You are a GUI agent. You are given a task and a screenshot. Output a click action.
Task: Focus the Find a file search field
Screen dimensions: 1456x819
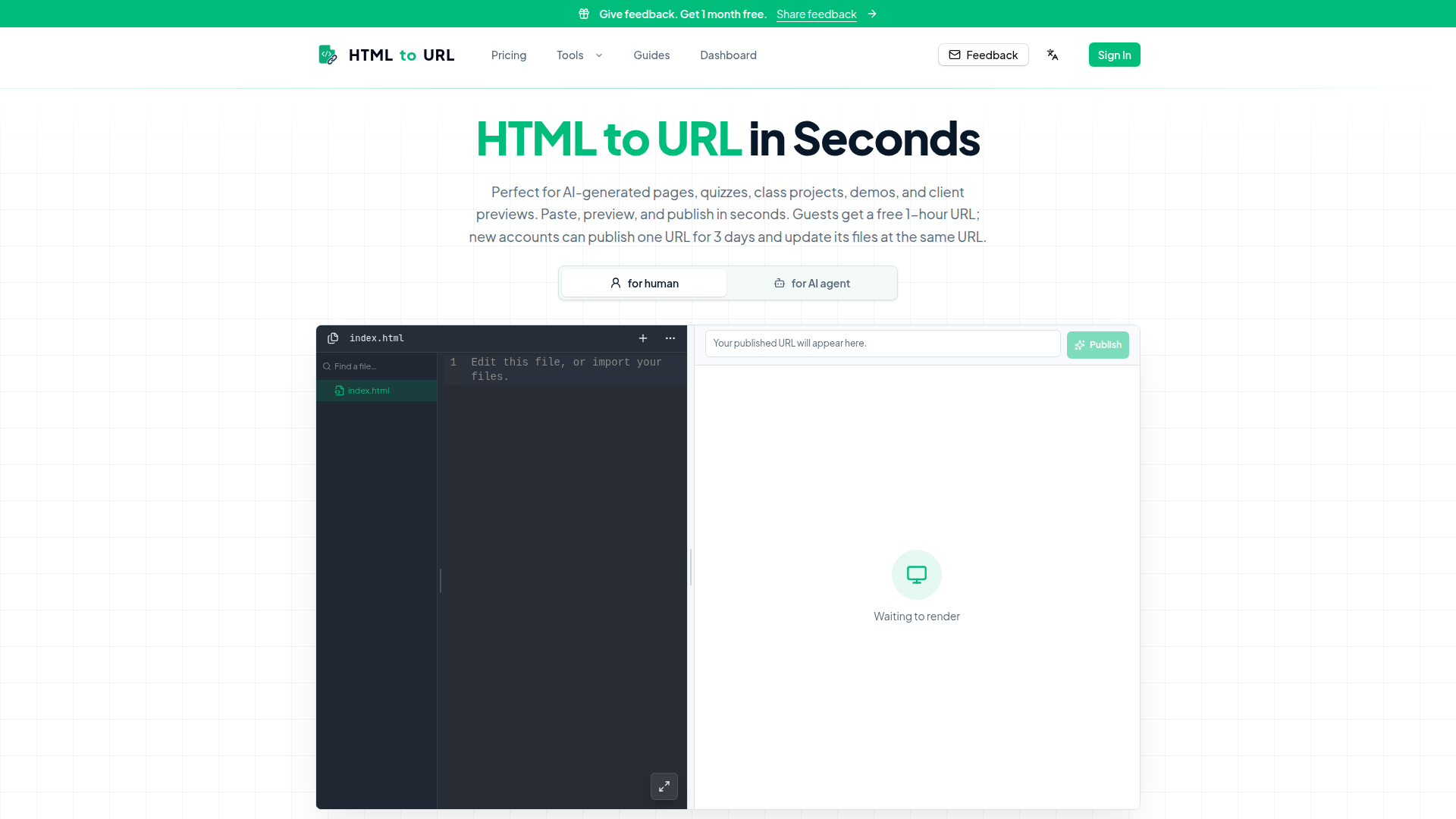376,366
